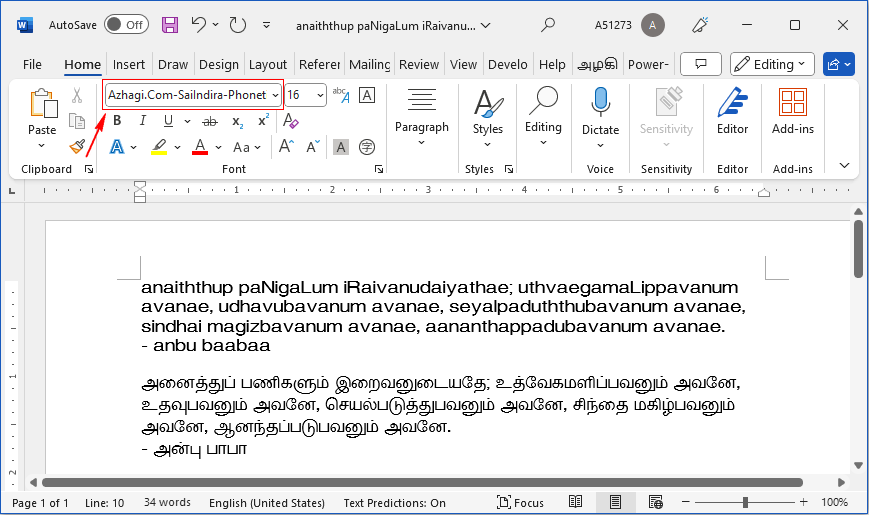The height and width of the screenshot is (515, 869).
Task: Click the Enclose Characters circle icon
Action: click(x=366, y=147)
